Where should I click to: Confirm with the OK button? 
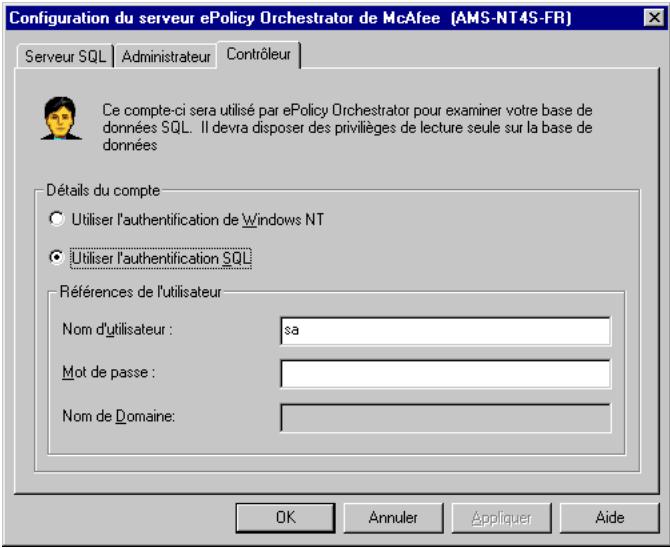pos(285,518)
